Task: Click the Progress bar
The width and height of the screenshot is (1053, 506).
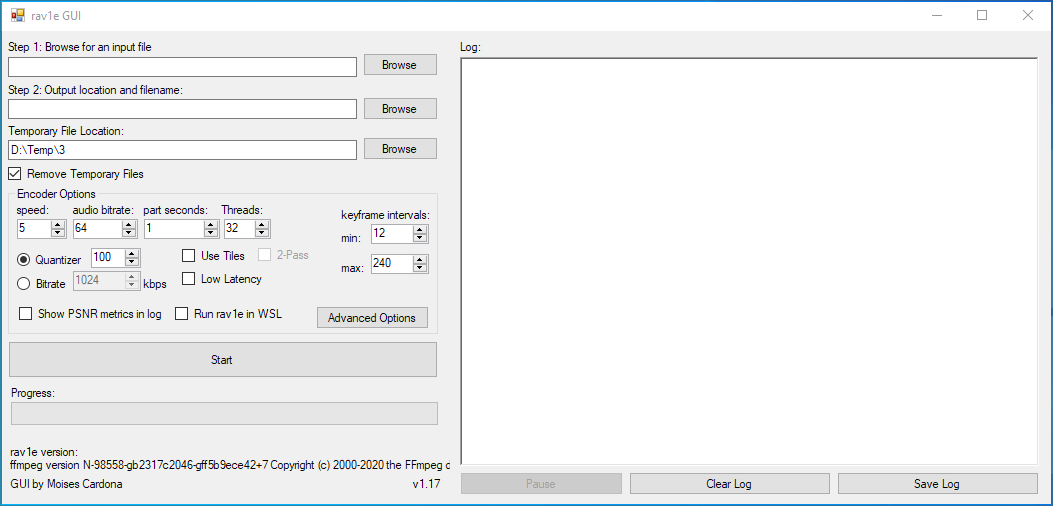Action: (x=224, y=413)
